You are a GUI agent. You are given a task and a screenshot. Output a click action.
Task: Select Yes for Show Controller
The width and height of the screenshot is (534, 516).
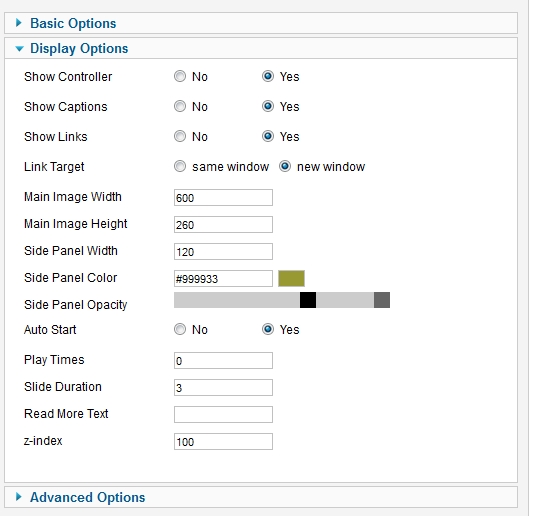coord(268,76)
